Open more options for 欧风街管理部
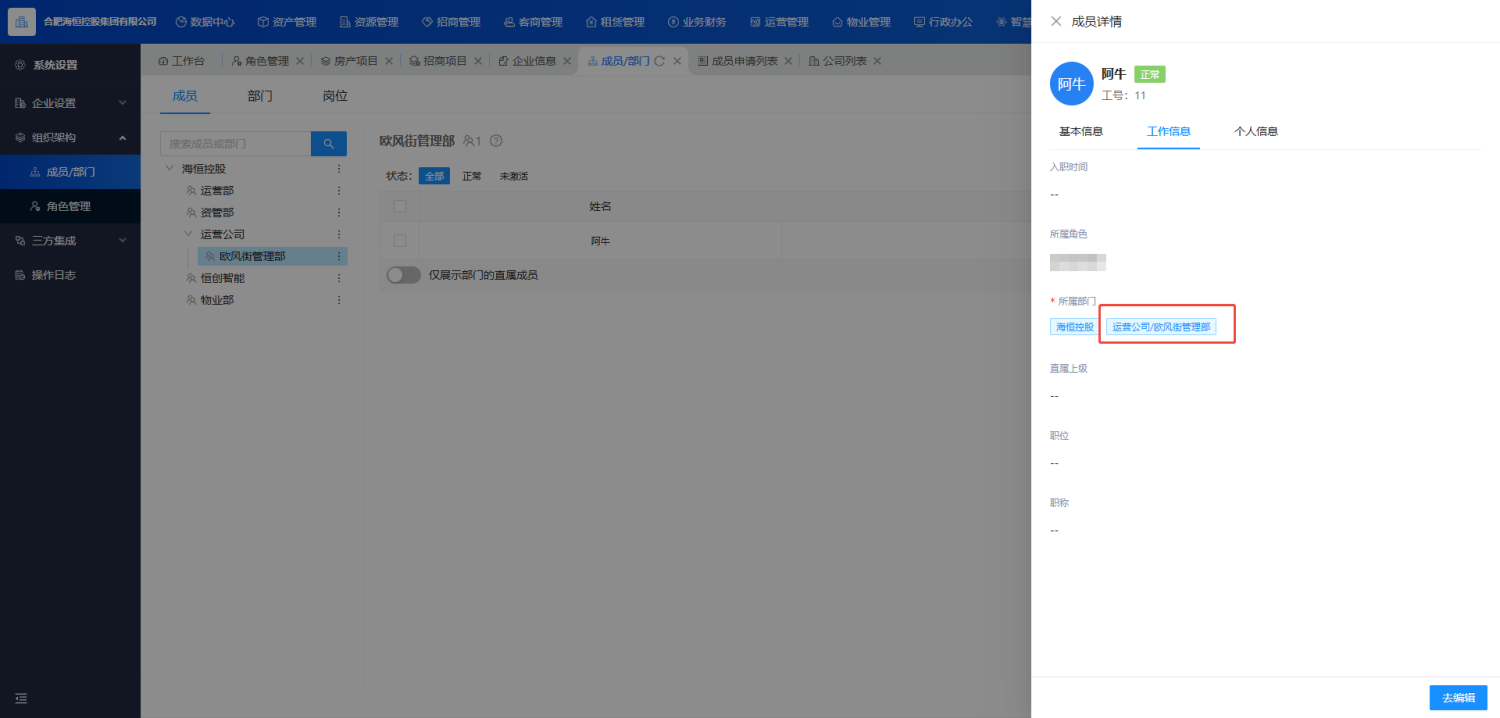 tap(339, 257)
